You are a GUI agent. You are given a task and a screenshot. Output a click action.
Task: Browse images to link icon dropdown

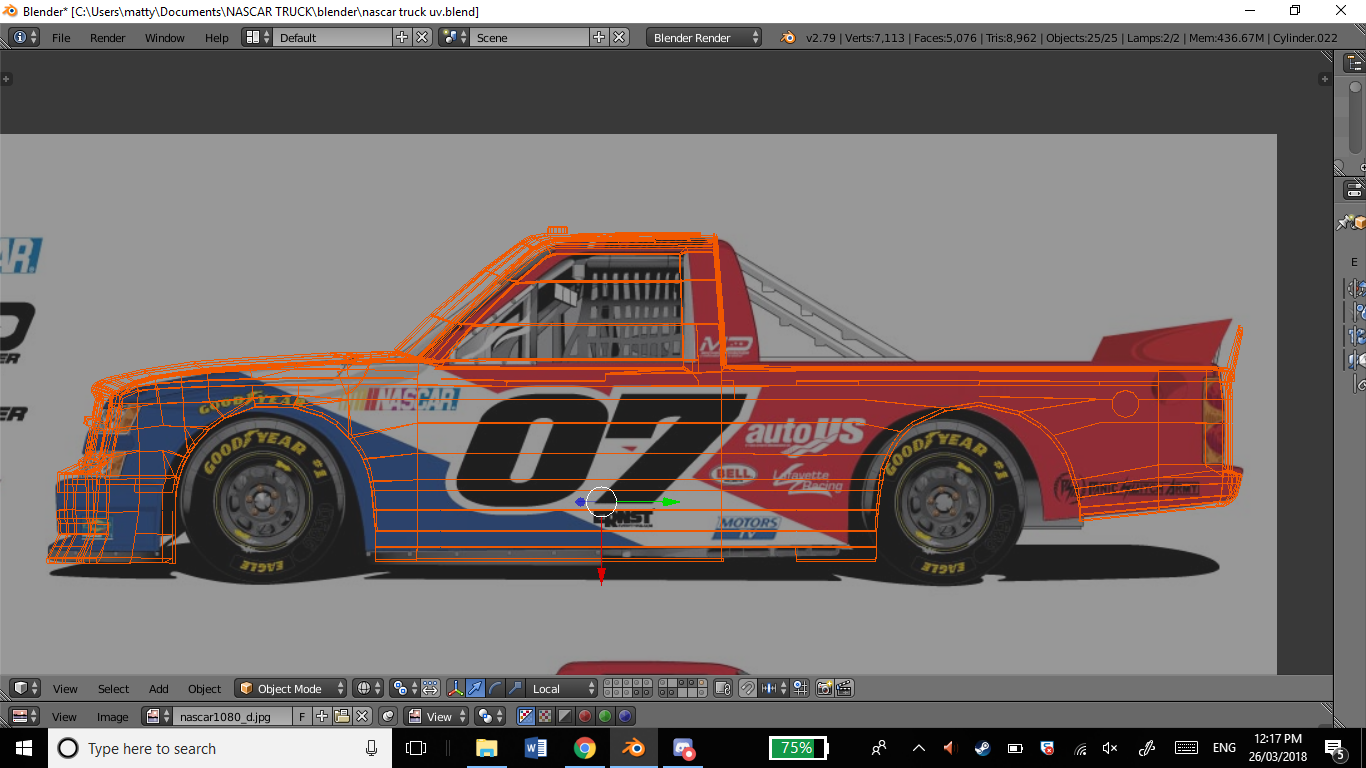157,716
